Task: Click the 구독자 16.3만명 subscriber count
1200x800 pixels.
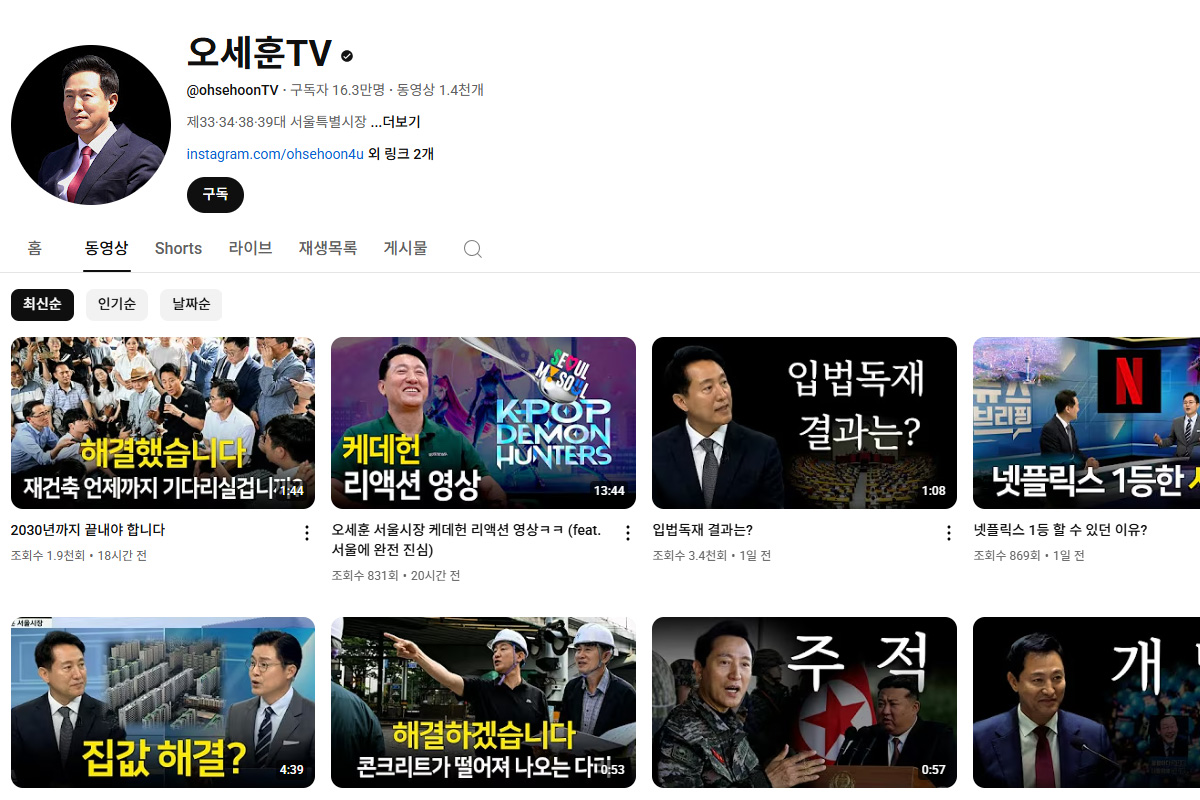Action: tap(337, 90)
